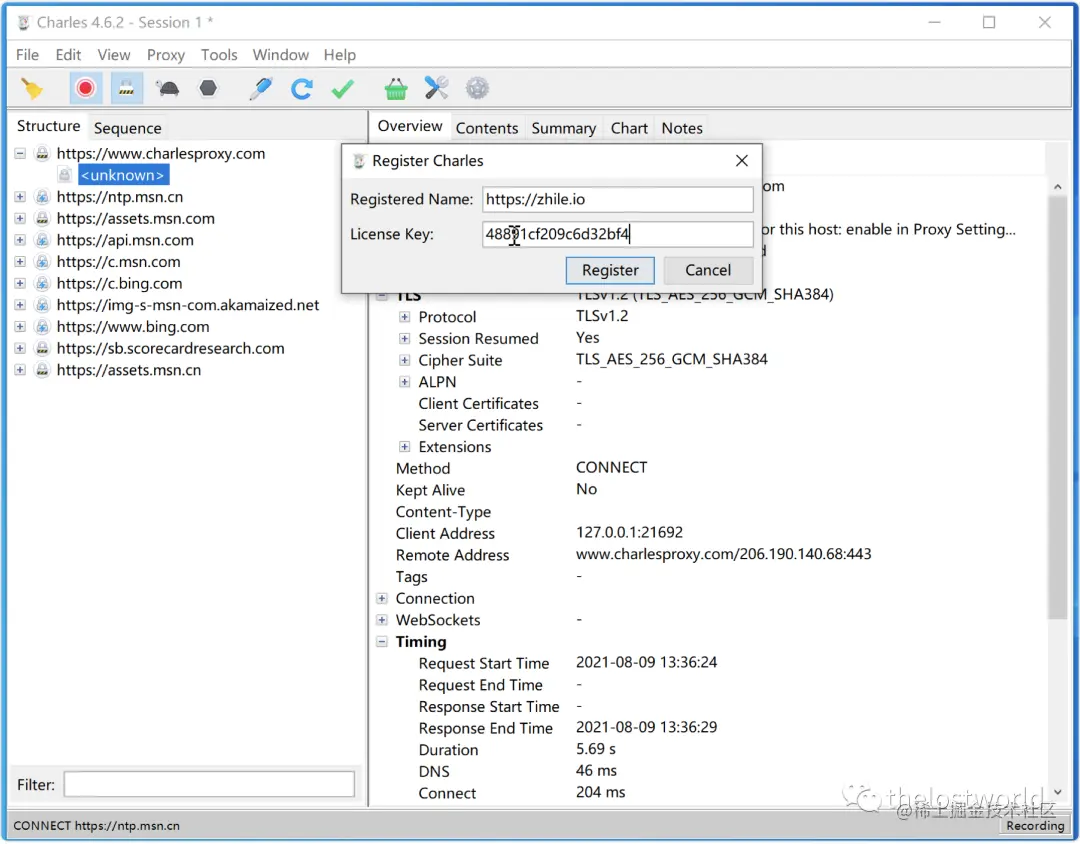Select the Chart tab
This screenshot has height=844, width=1080.
coord(629,127)
